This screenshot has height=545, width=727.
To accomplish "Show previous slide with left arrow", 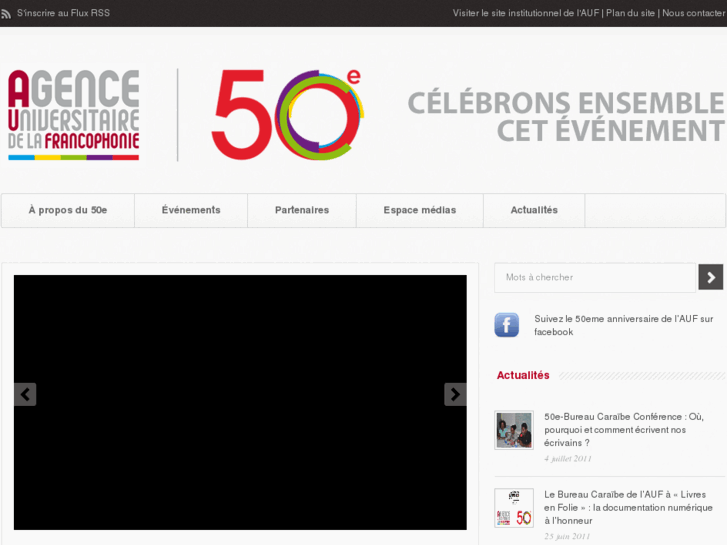I will [25, 394].
